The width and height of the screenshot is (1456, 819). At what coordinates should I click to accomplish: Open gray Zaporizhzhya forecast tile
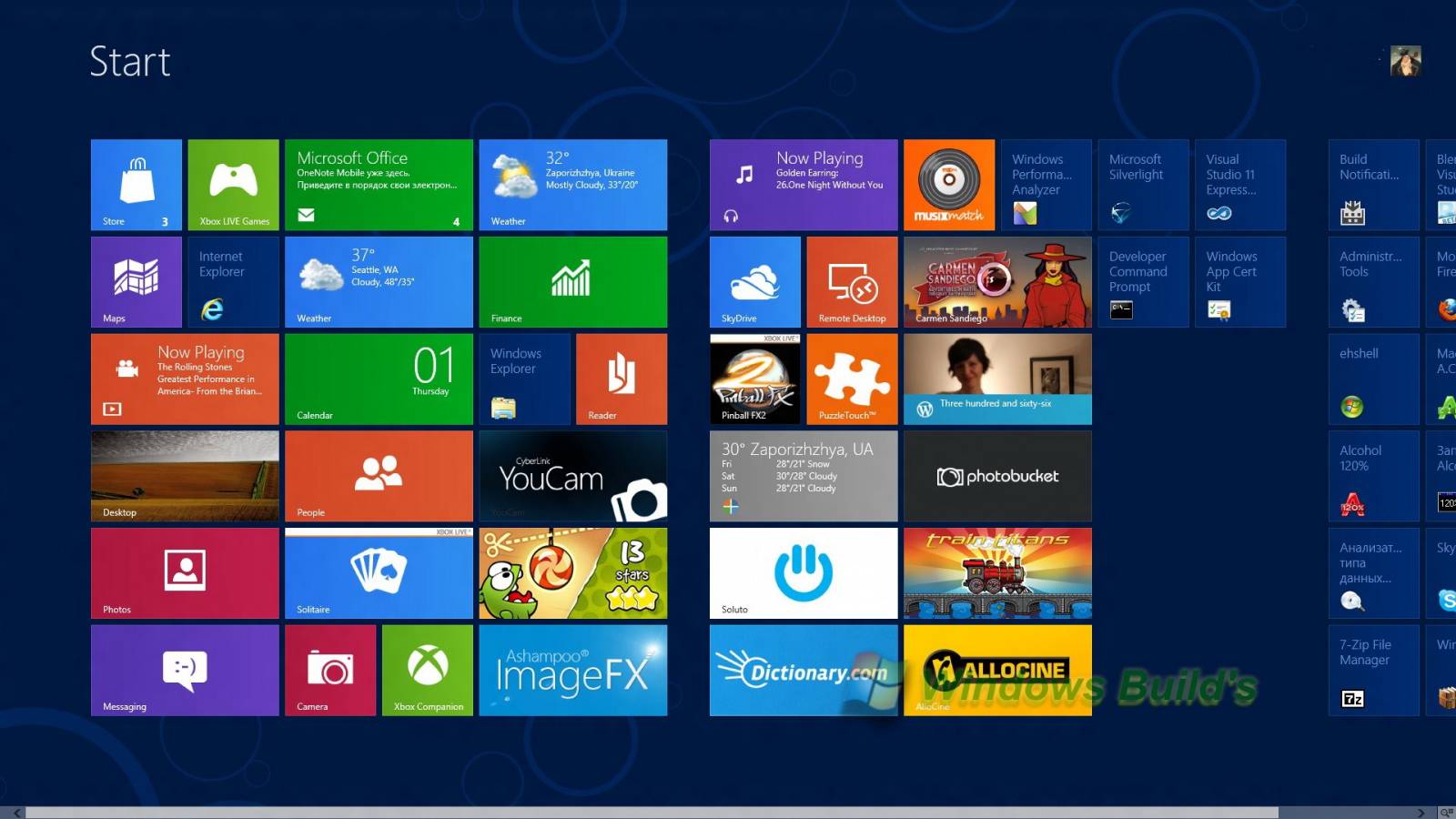[x=804, y=476]
